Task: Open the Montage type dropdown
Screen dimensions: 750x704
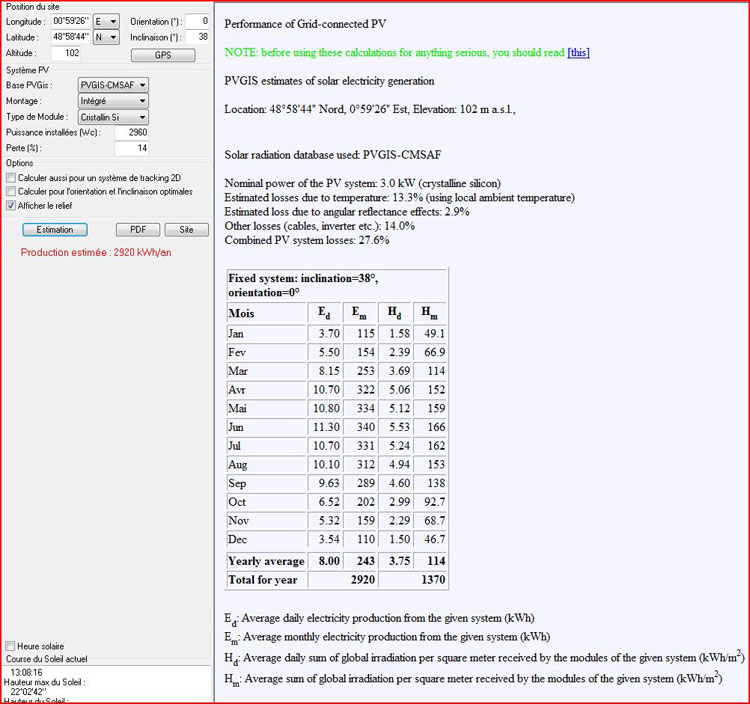Action: [113, 101]
